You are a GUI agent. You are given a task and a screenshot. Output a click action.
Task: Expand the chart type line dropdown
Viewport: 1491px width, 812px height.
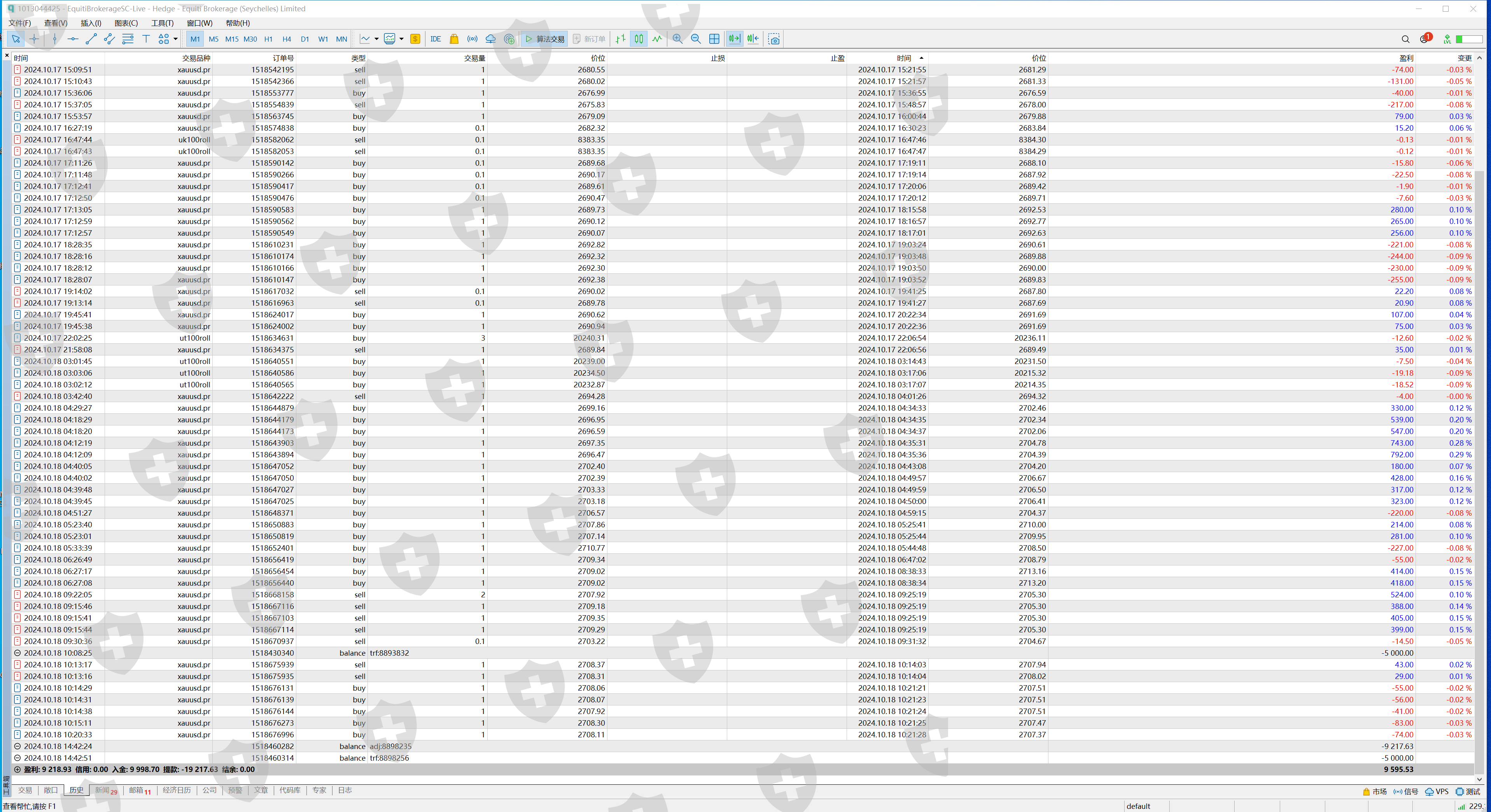coord(376,39)
